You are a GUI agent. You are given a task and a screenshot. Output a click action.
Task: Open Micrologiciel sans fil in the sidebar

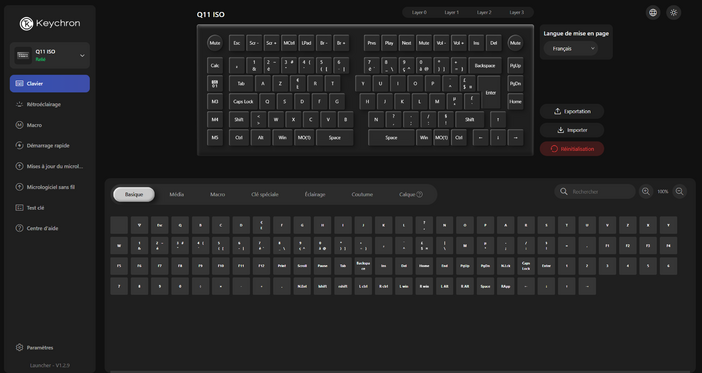coord(50,187)
